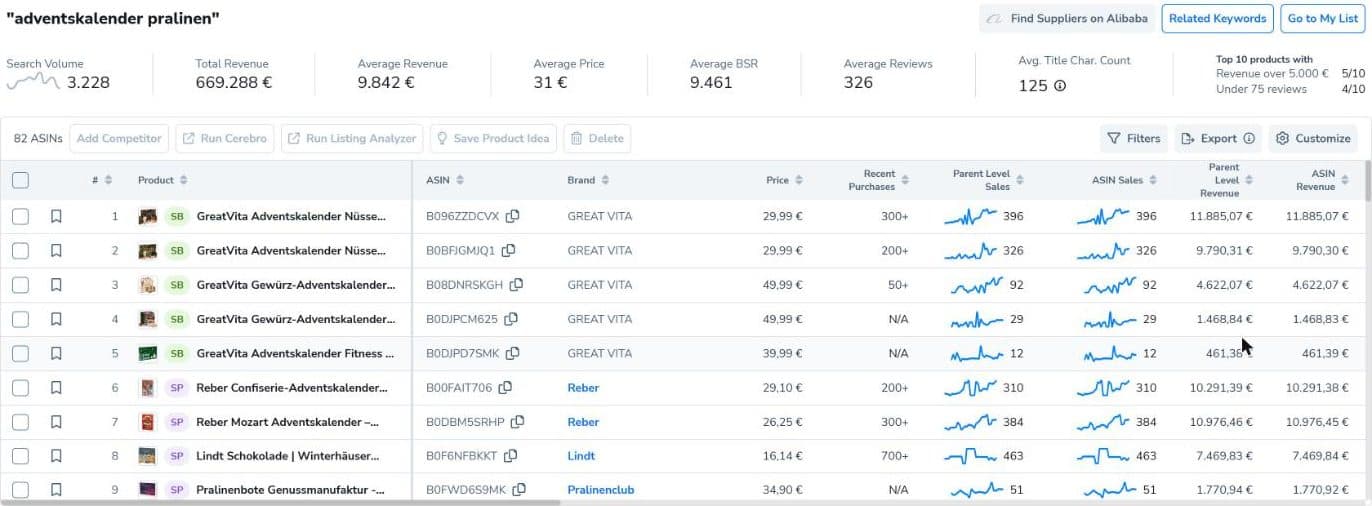
Task: Select checkbox for Reber Confiserie row 6
Action: coord(20,388)
